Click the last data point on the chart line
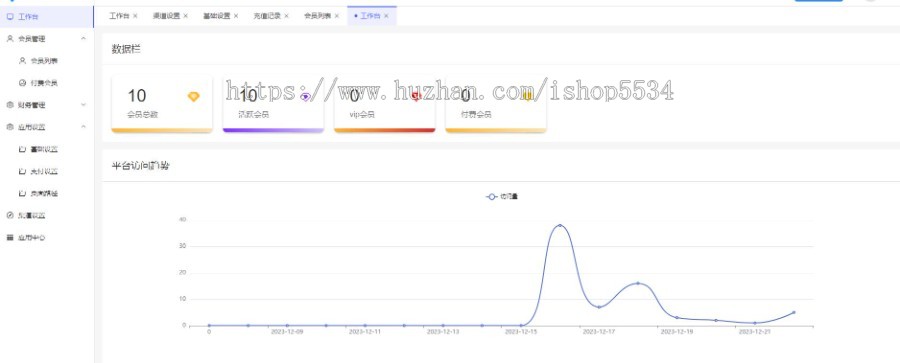The height and width of the screenshot is (363, 900). pos(794,312)
